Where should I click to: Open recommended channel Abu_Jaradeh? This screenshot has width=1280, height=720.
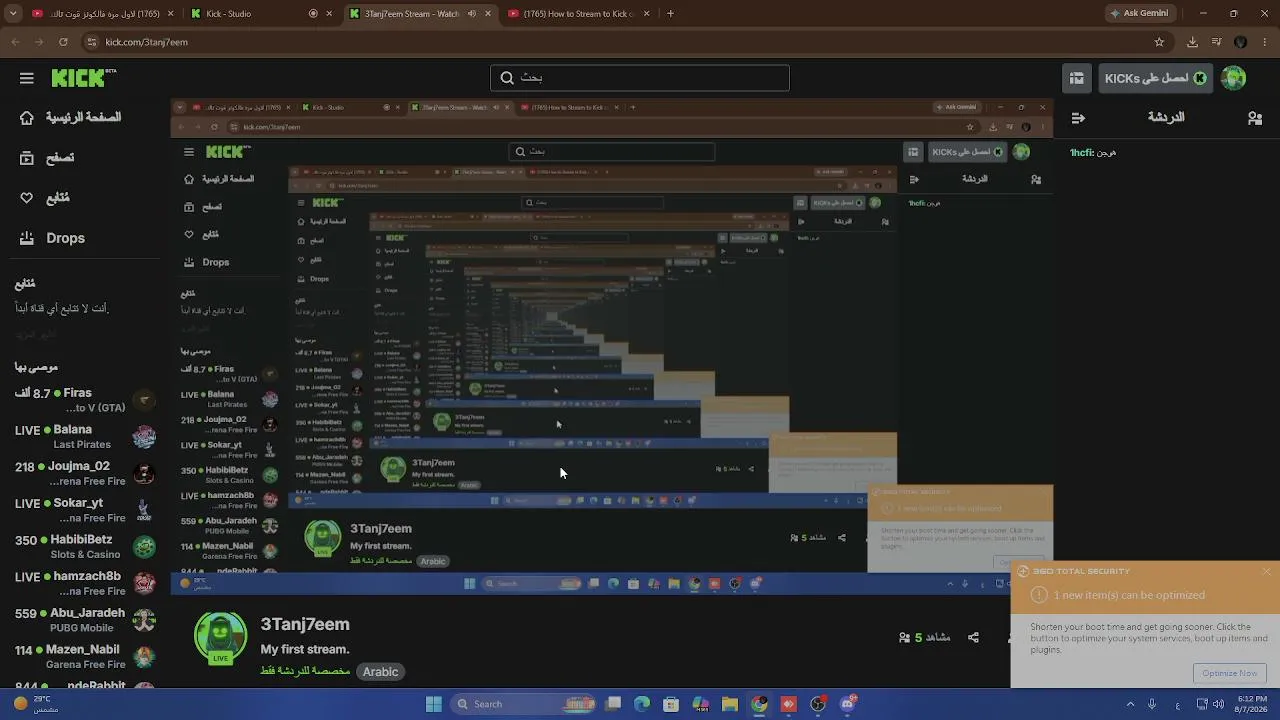pos(86,620)
